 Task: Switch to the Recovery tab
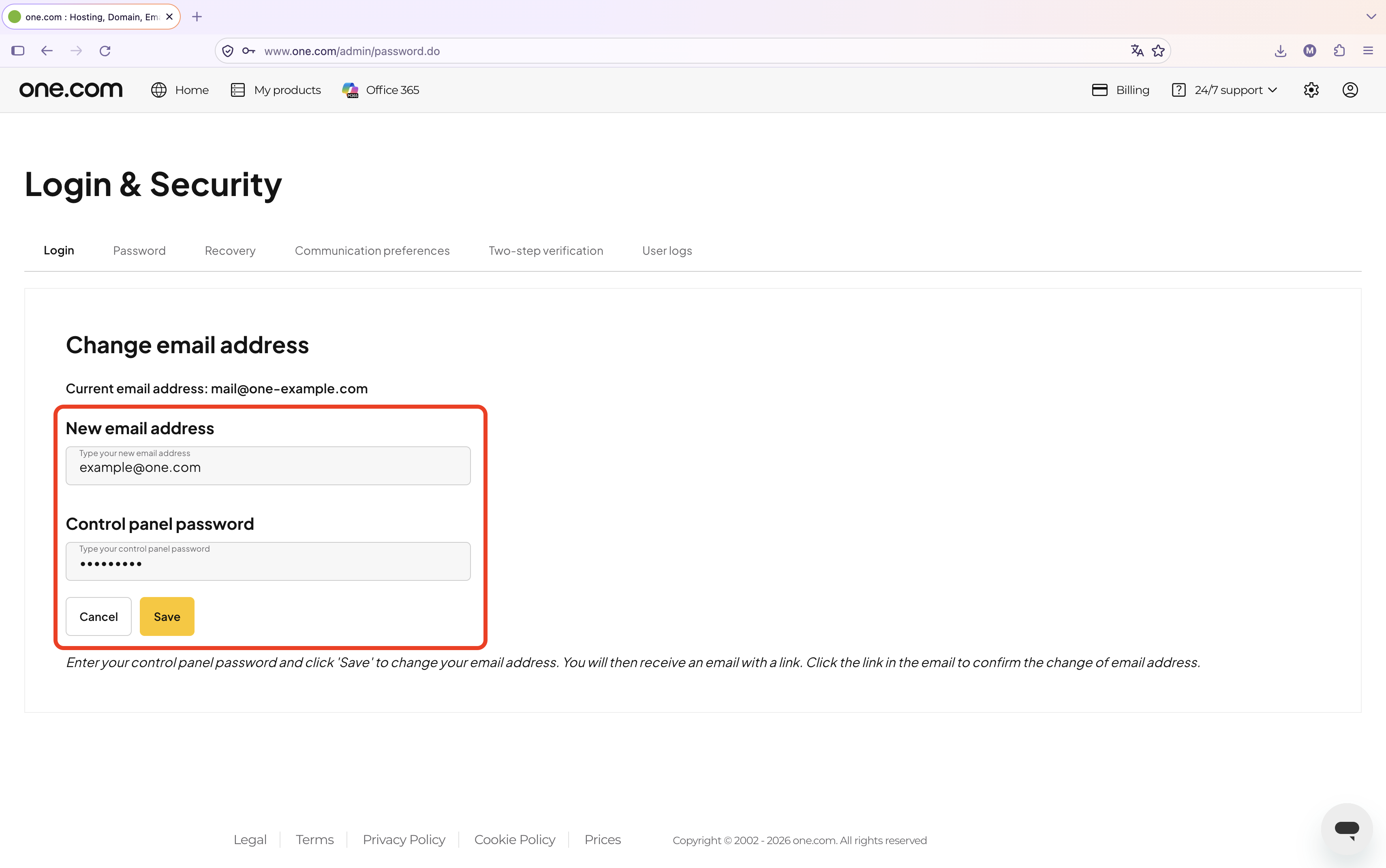[230, 250]
